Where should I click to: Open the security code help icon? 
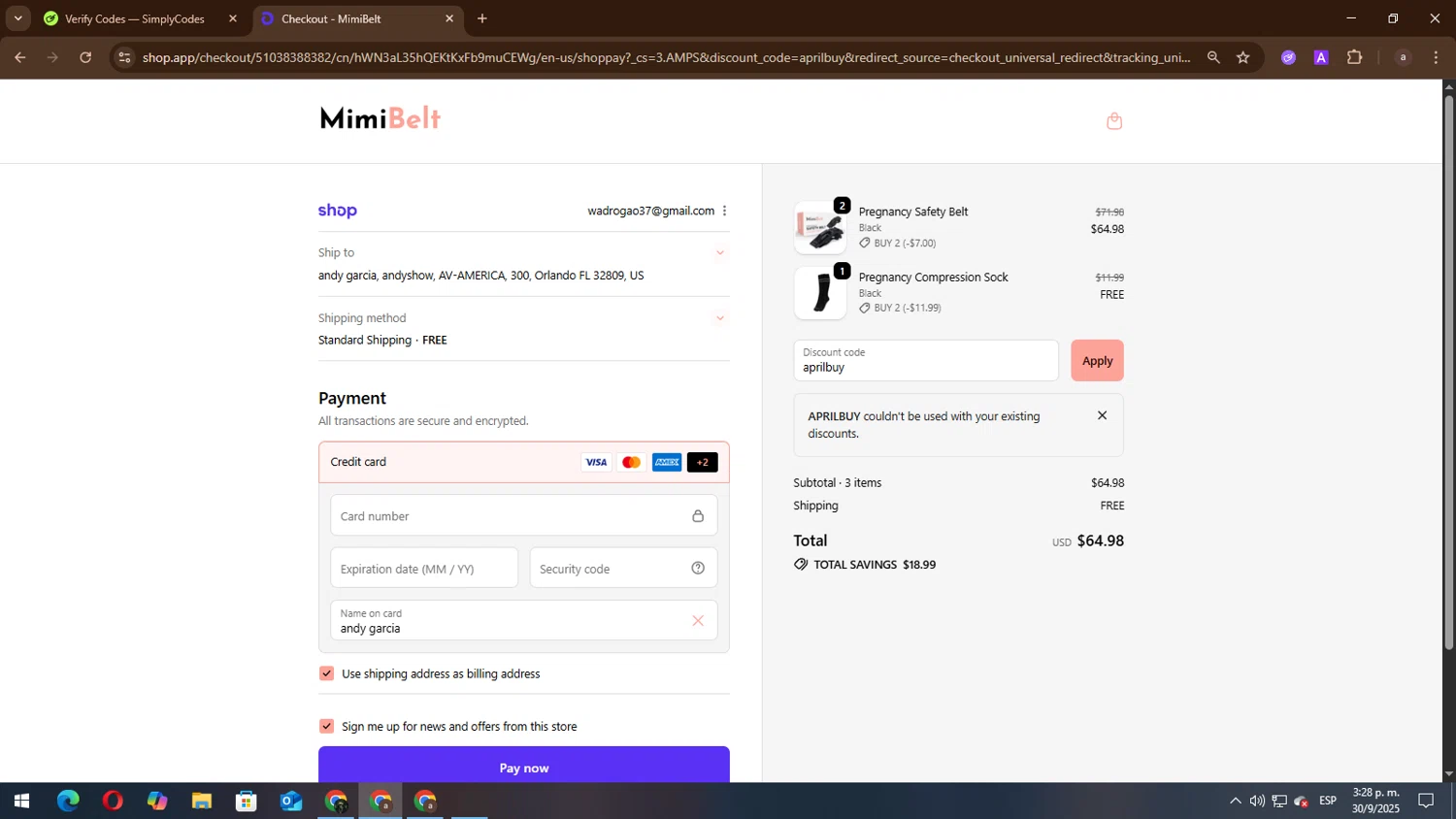(x=698, y=569)
